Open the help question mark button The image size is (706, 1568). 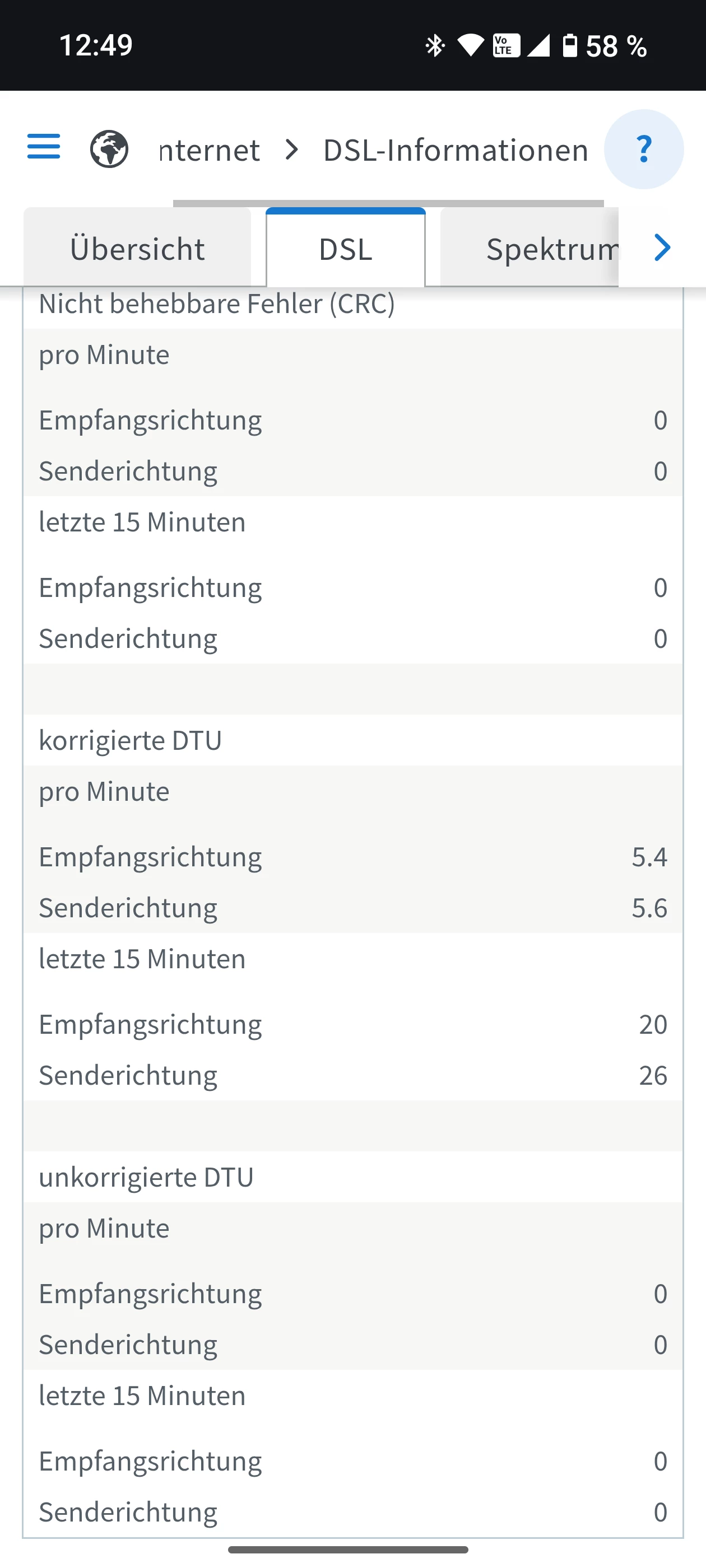(643, 149)
